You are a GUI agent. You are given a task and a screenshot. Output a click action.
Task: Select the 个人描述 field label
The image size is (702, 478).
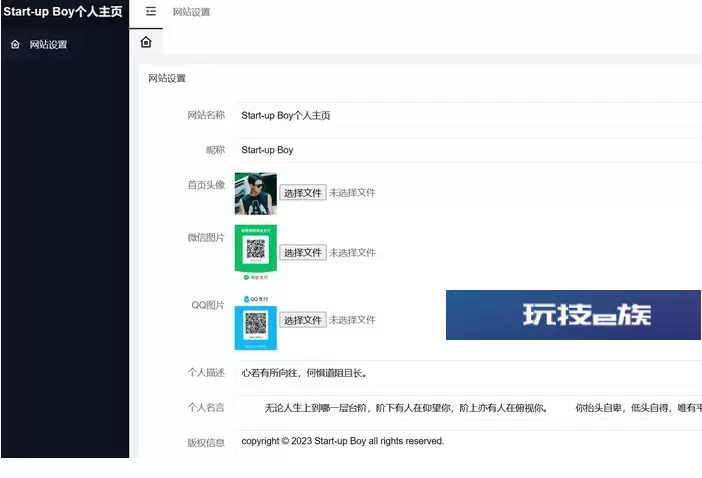point(206,372)
